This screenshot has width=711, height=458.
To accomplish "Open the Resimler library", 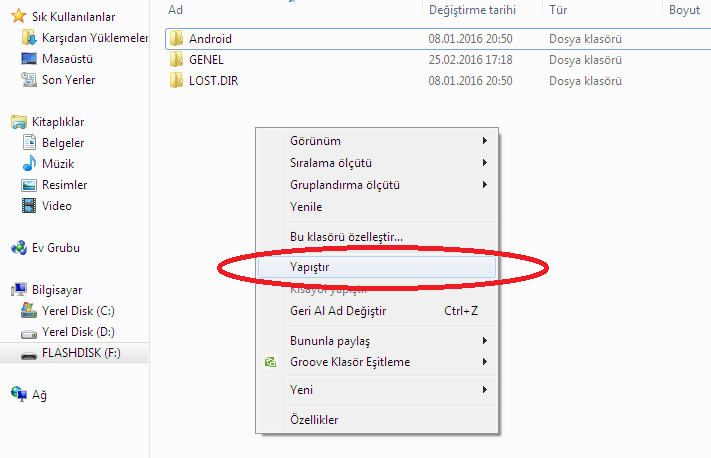I will click(x=64, y=185).
